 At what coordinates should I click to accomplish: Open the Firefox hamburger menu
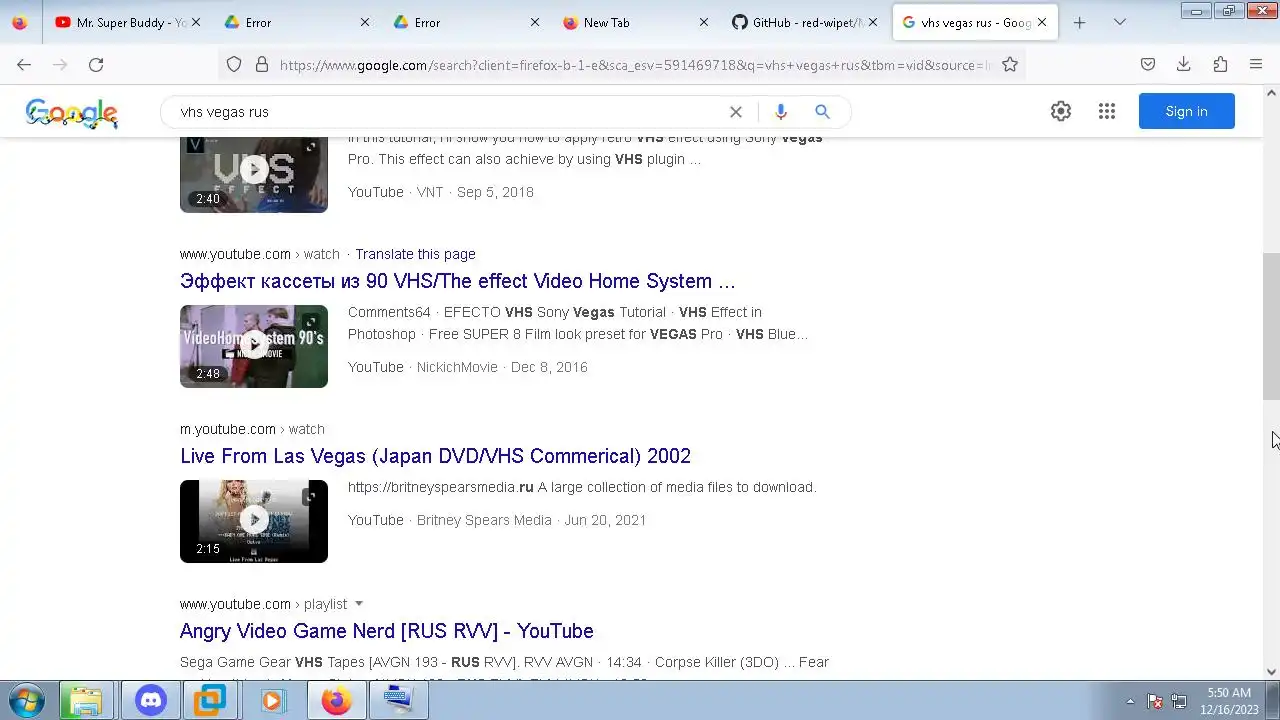[1256, 64]
